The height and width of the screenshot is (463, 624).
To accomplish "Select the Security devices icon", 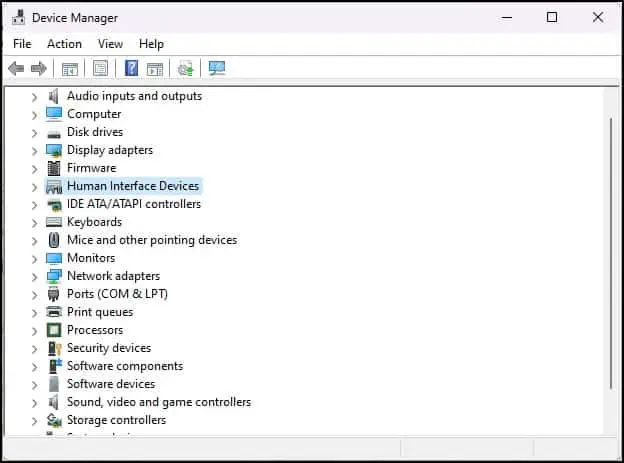I will click(54, 348).
